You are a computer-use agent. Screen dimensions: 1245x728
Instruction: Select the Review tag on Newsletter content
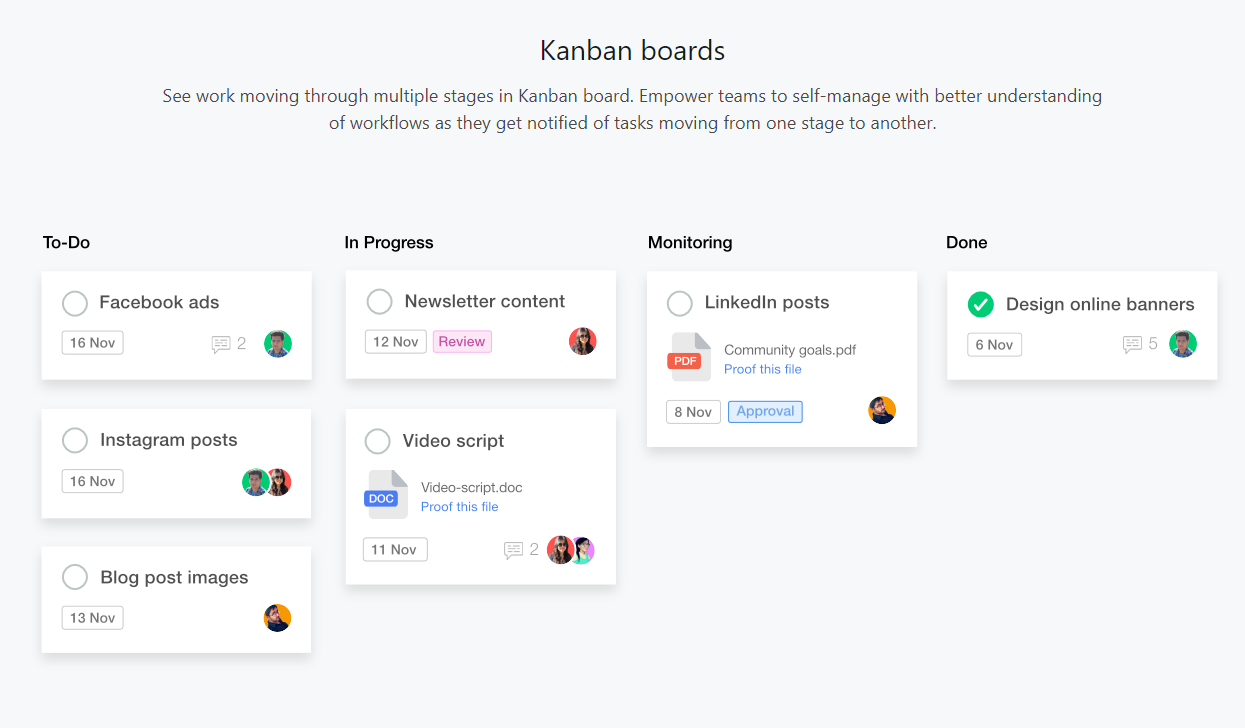point(462,341)
